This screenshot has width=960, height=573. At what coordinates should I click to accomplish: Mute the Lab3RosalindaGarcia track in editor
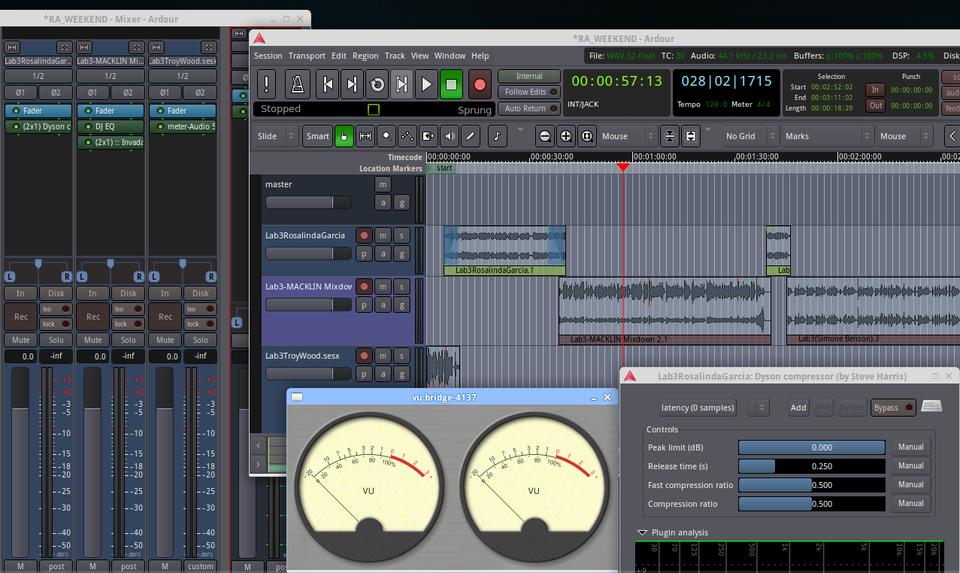coord(382,236)
